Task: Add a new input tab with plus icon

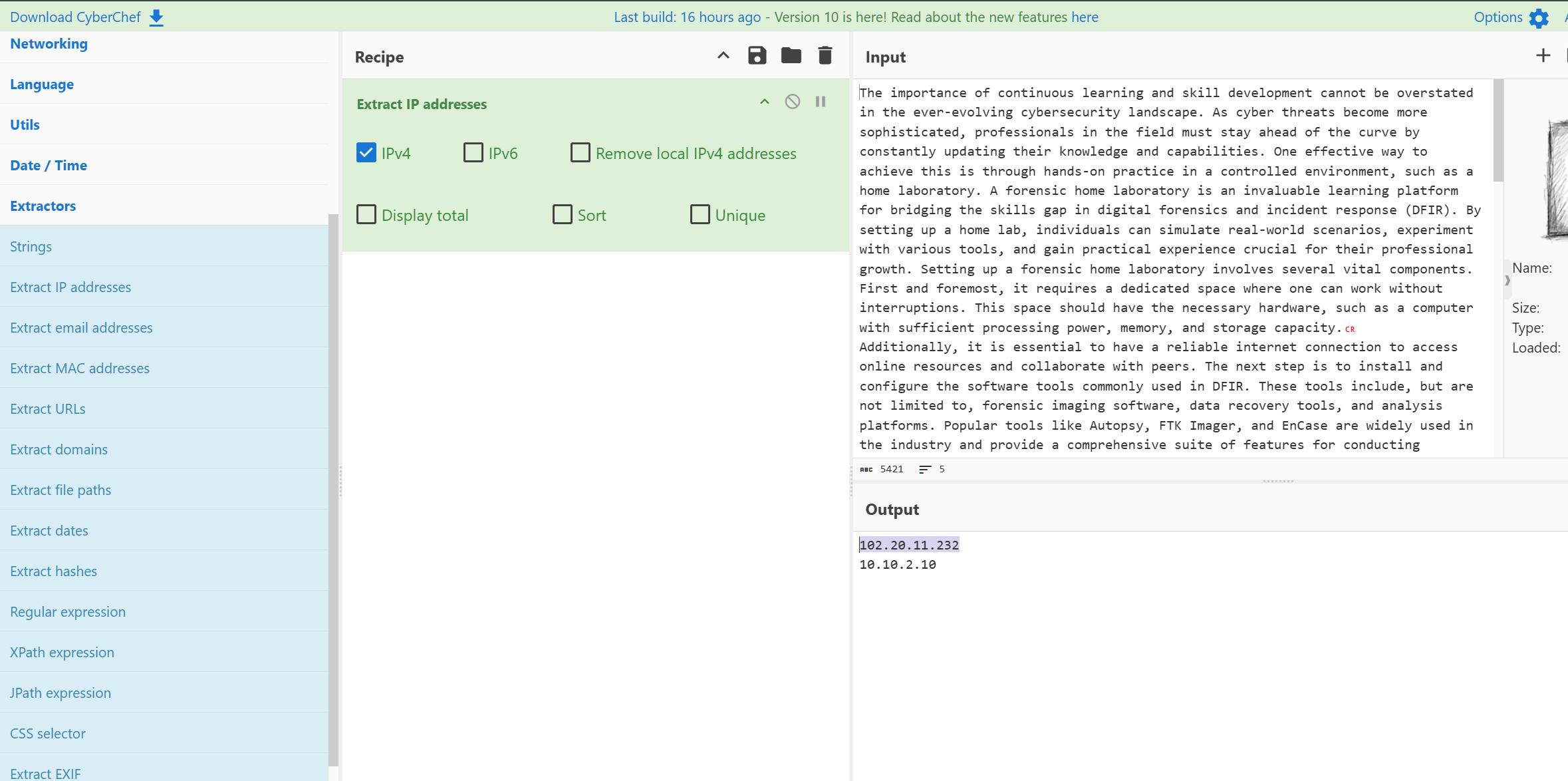Action: (1543, 56)
